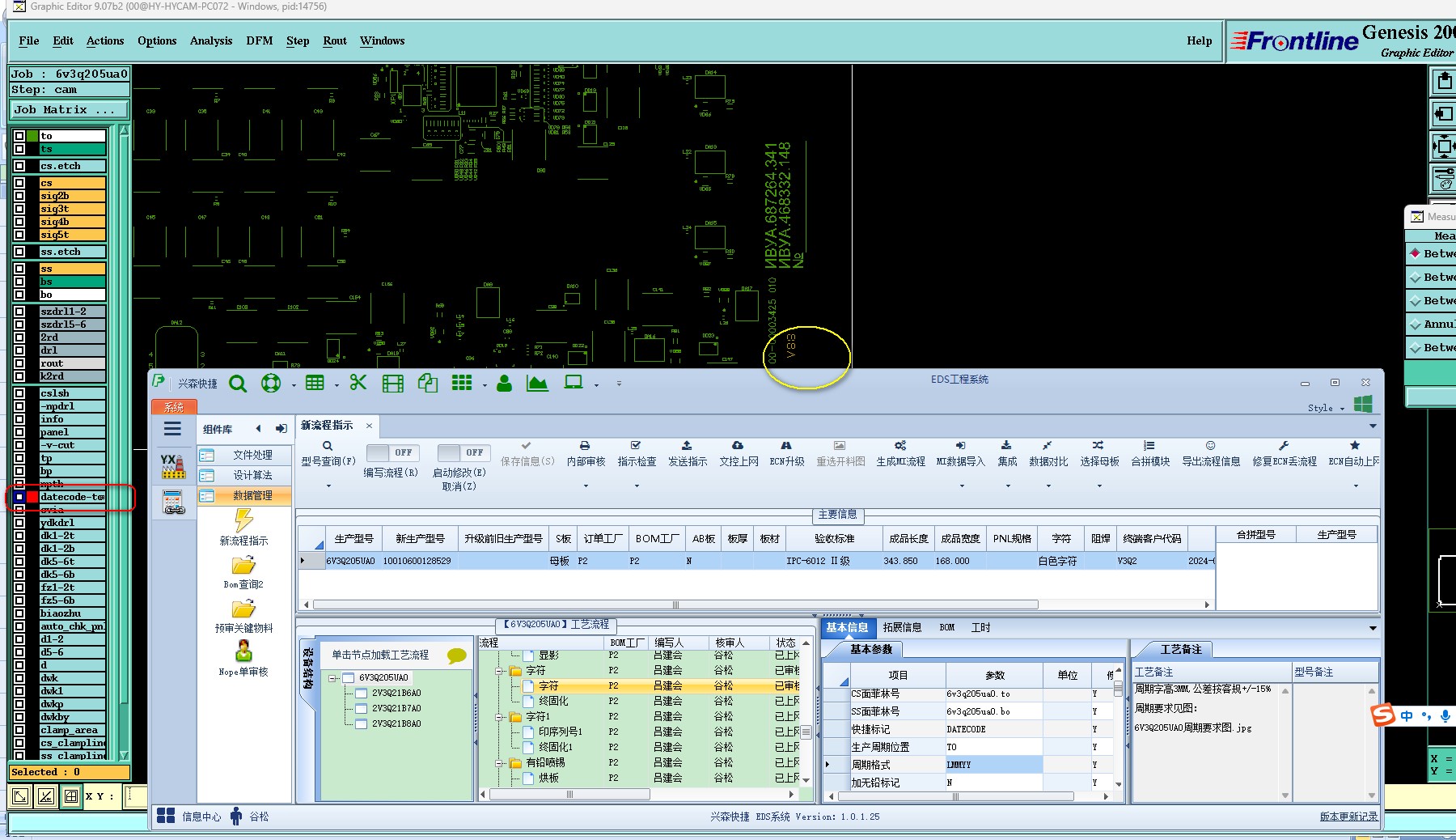Switch to the 拓展信息 tab
1456x840 pixels.
(902, 627)
